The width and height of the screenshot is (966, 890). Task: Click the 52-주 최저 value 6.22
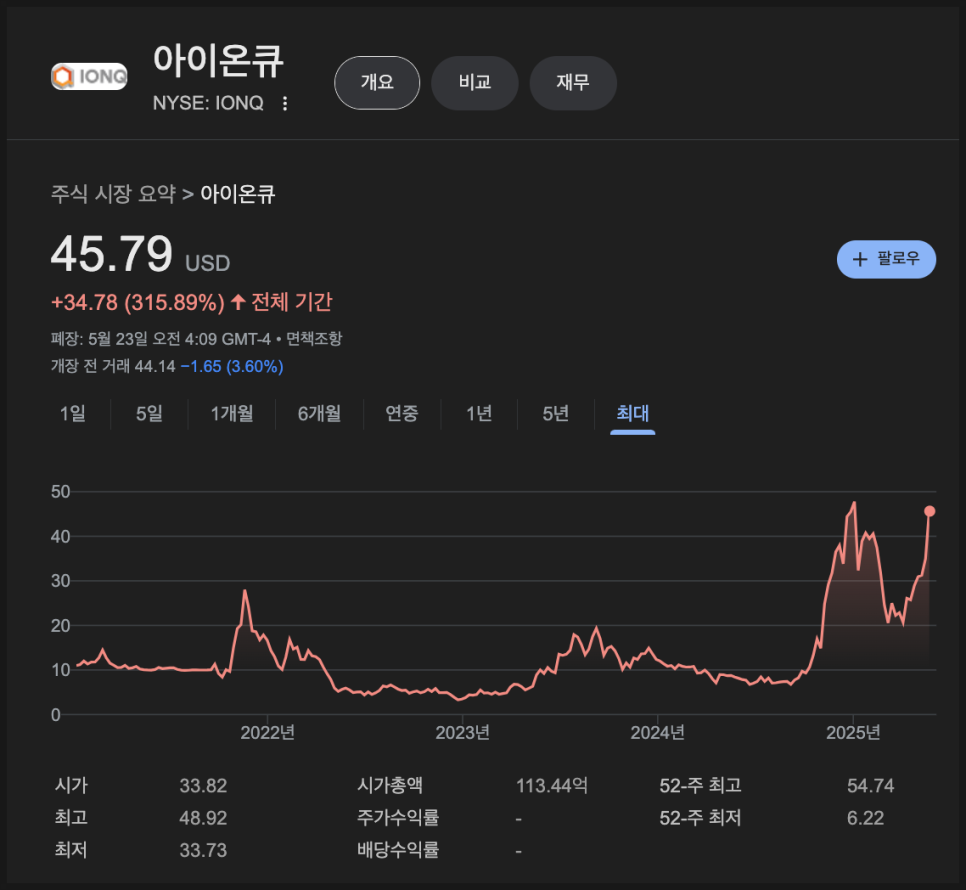pos(866,818)
